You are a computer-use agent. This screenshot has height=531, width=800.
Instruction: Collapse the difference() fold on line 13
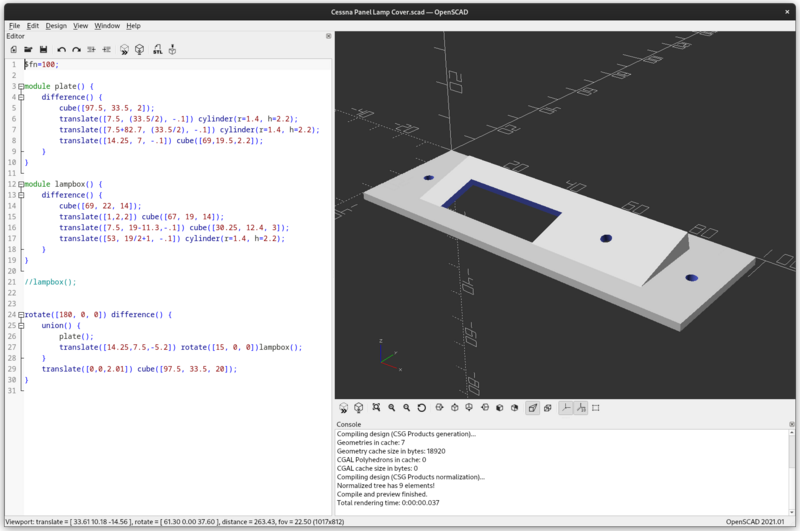(21, 195)
